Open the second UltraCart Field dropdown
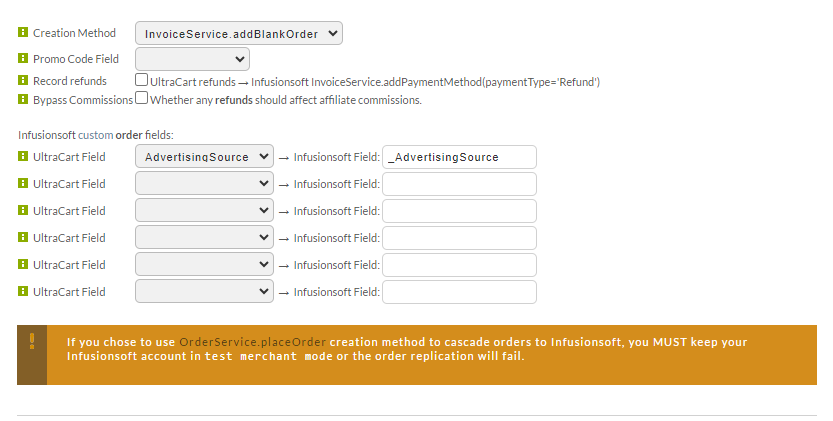Image resolution: width=833 pixels, height=421 pixels. coord(205,183)
